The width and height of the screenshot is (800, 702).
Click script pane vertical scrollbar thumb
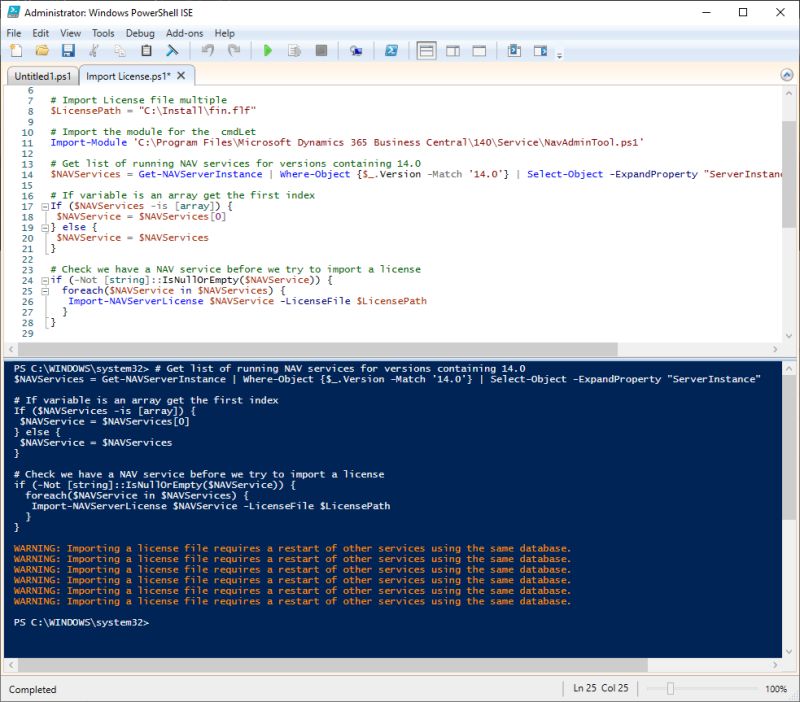click(789, 174)
